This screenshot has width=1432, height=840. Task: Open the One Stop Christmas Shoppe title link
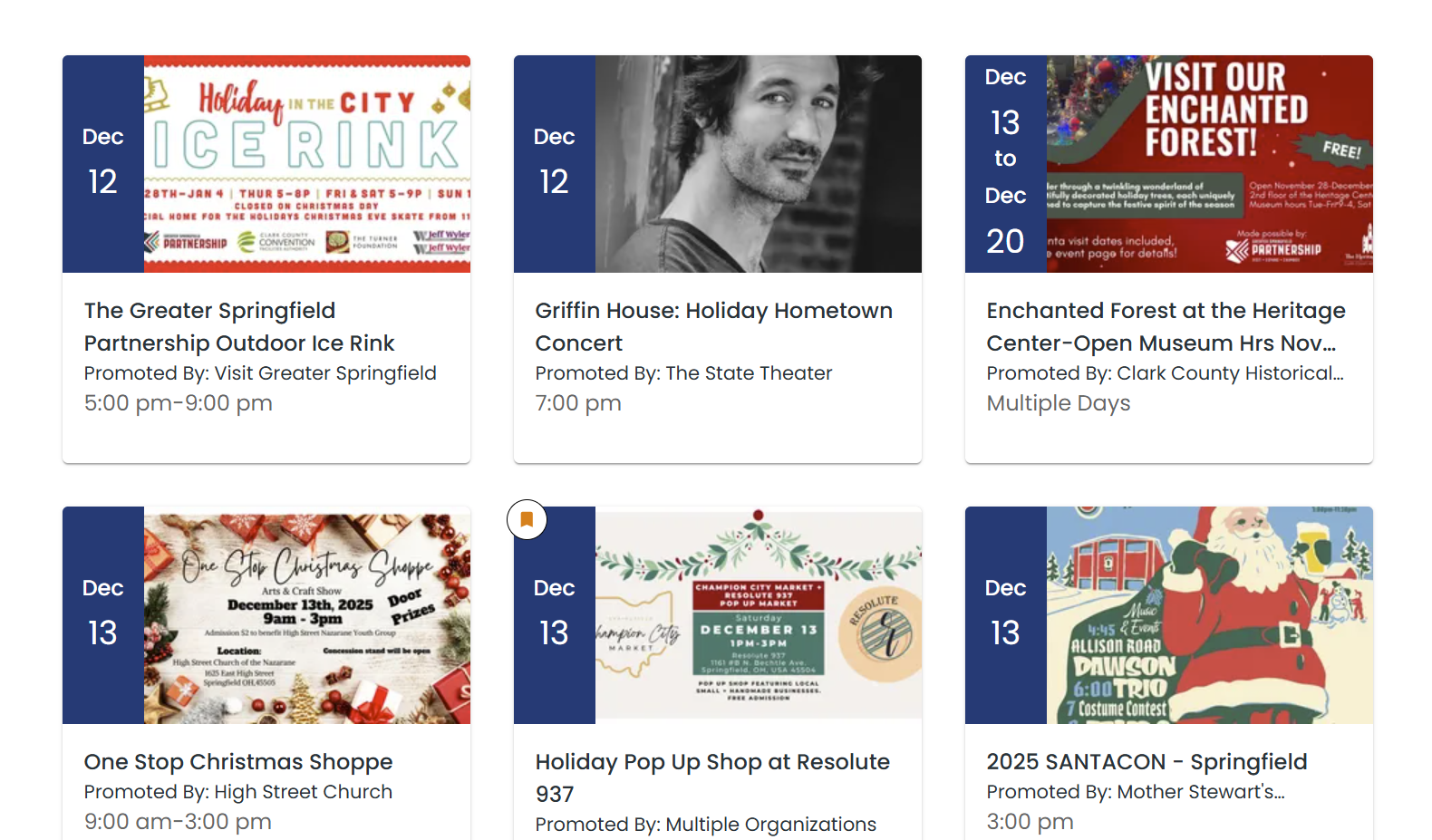coord(238,762)
